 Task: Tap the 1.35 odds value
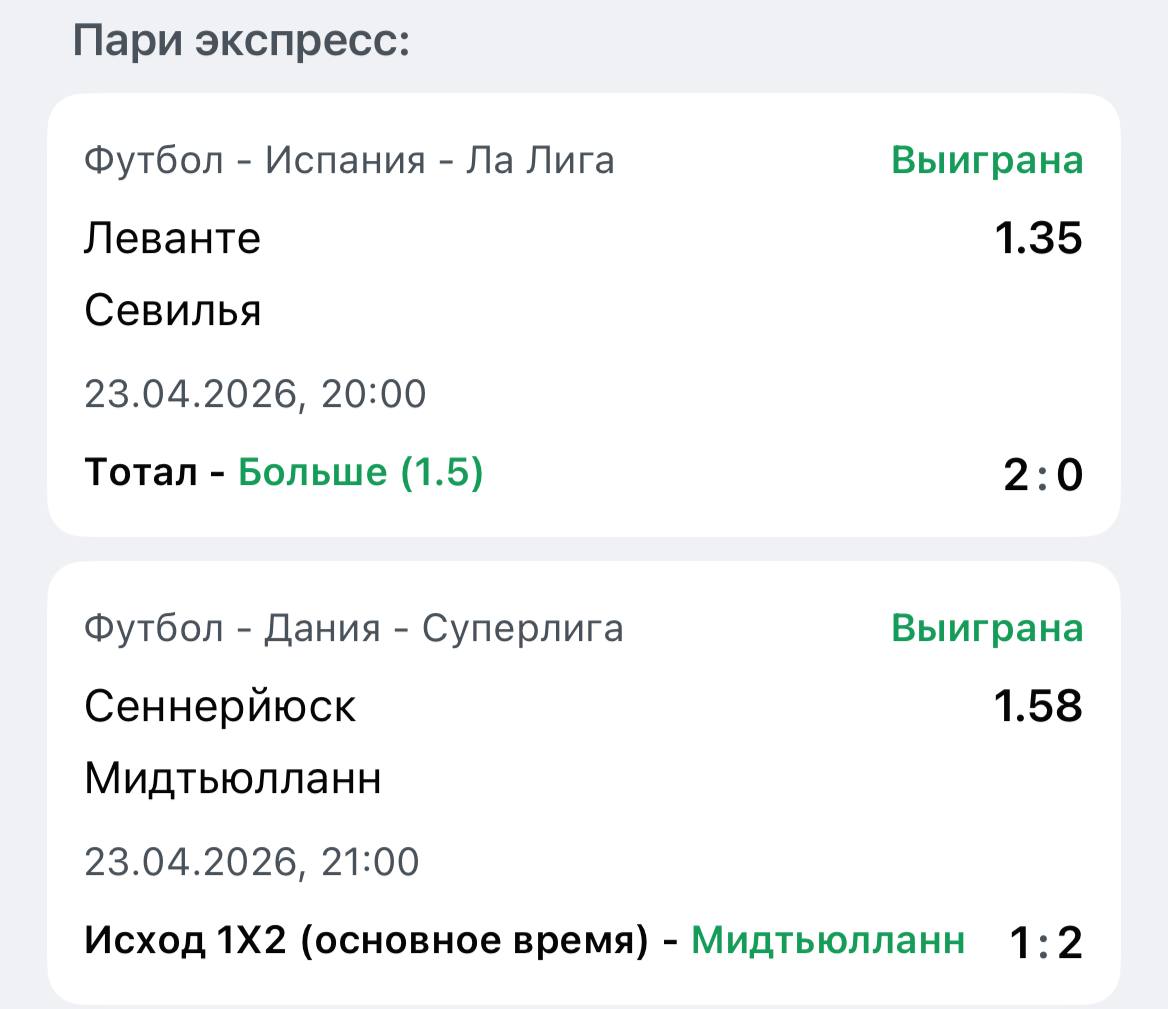pyautogui.click(x=1037, y=238)
